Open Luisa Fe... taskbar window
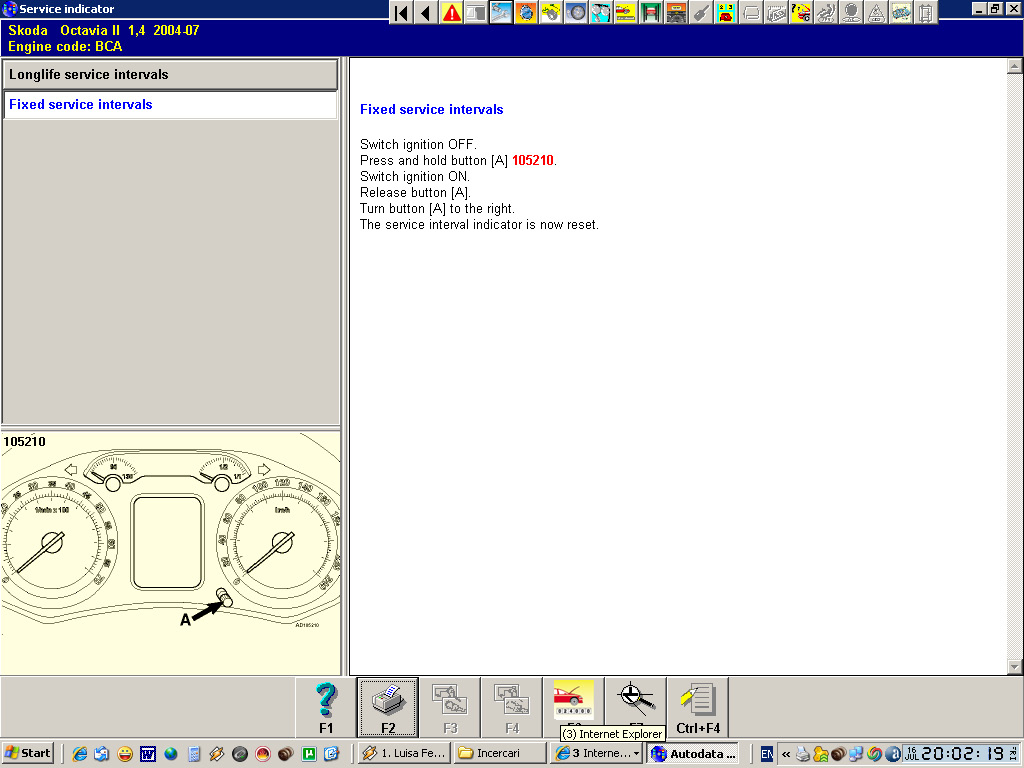This screenshot has width=1024, height=768. click(x=403, y=753)
